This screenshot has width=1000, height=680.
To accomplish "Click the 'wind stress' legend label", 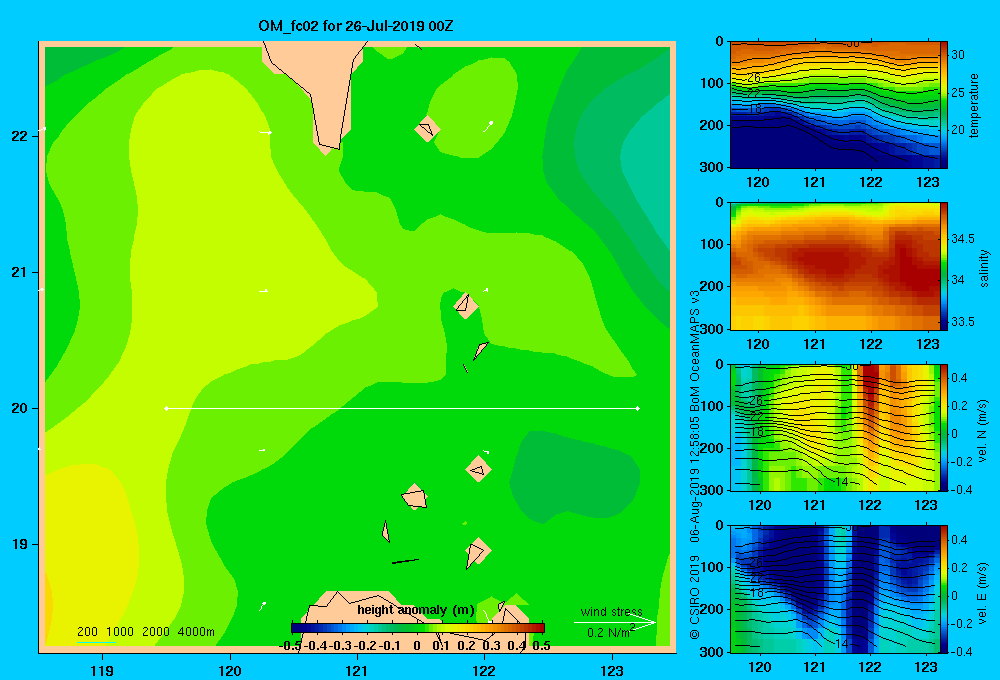I will point(611,611).
